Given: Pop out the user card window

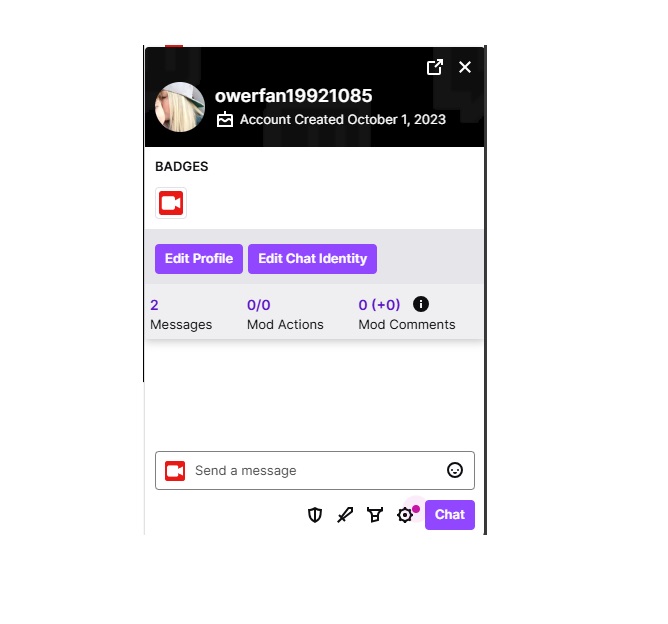Looking at the screenshot, I should 435,67.
